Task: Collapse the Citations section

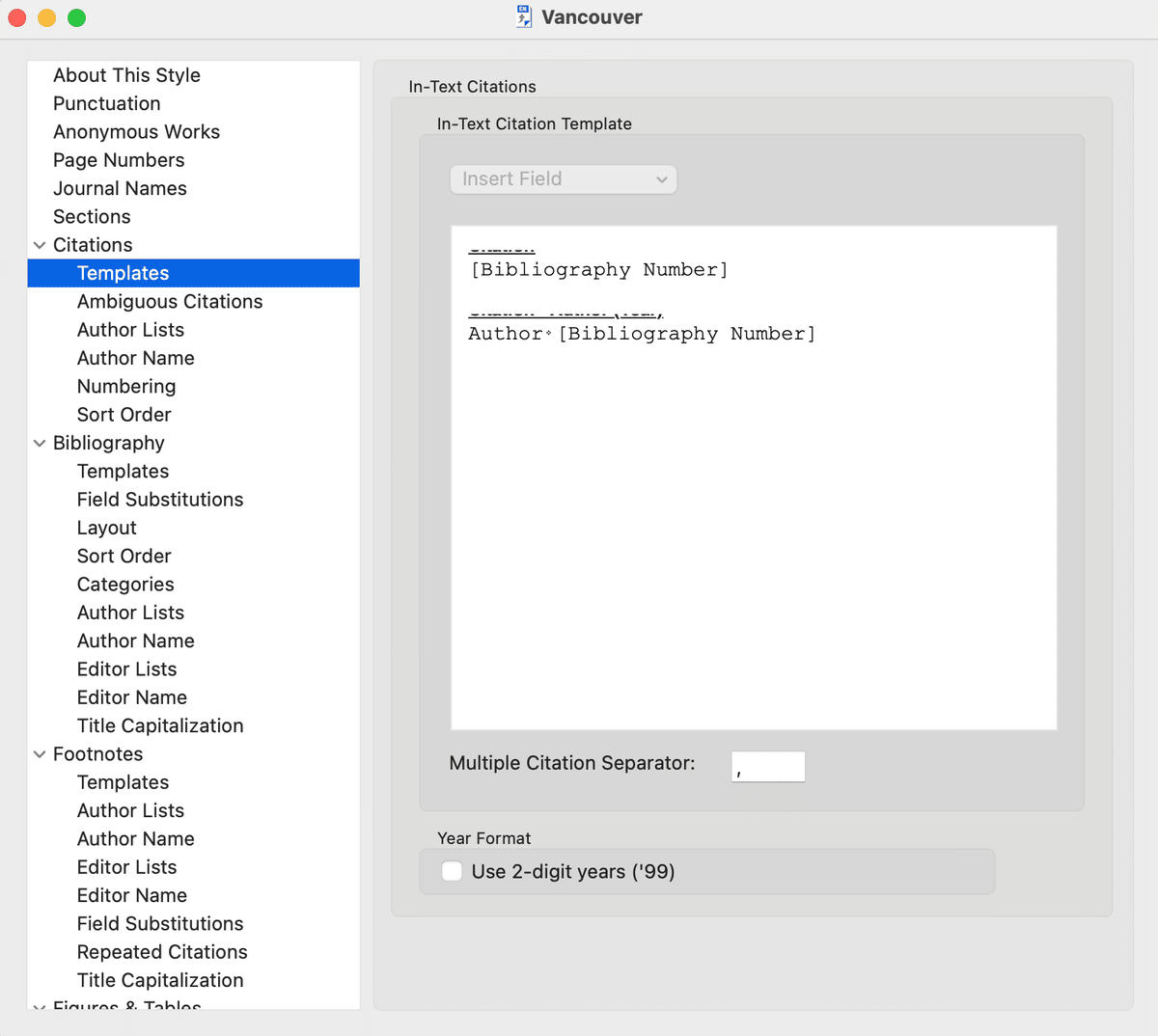Action: tap(40, 245)
